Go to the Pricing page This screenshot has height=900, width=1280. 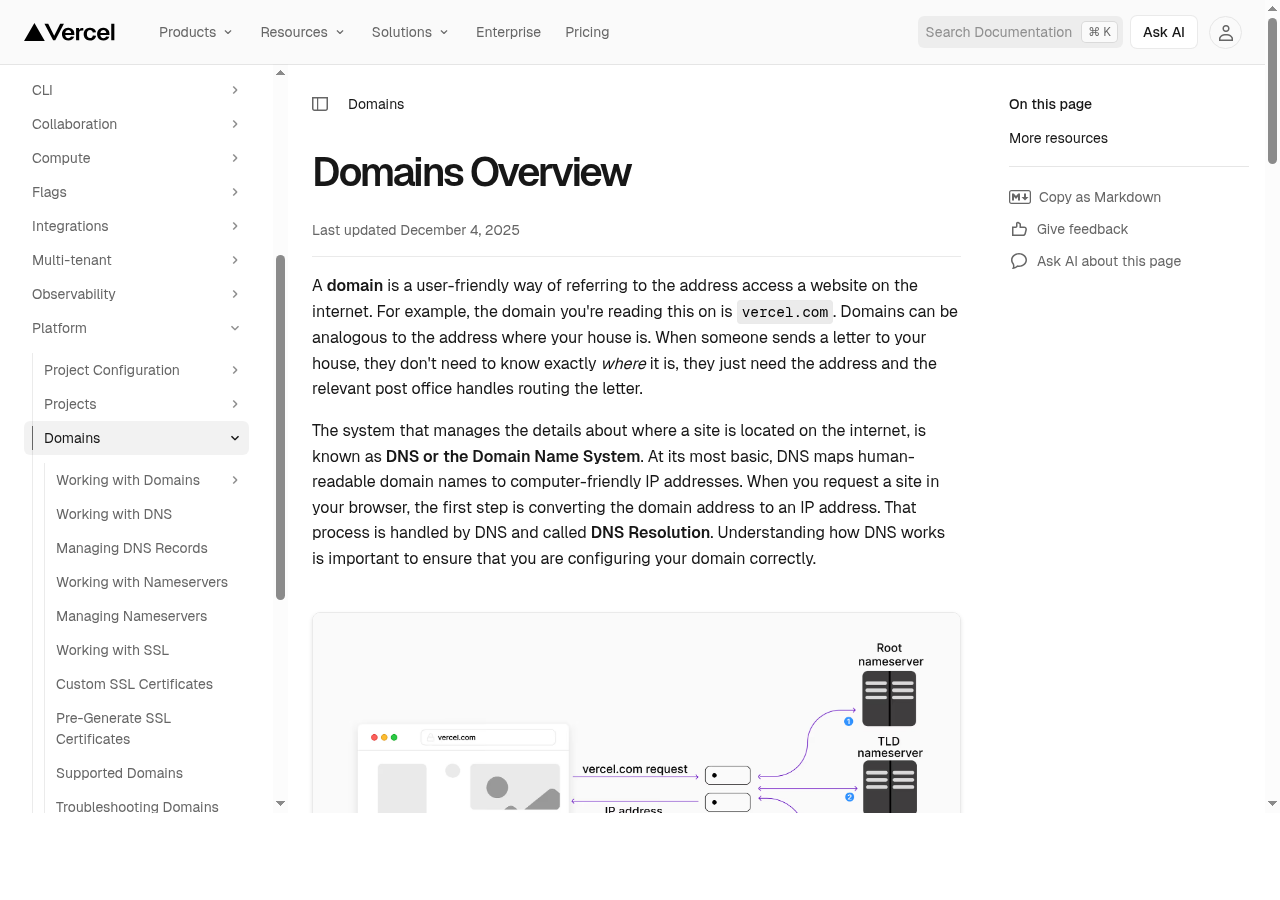tap(587, 32)
